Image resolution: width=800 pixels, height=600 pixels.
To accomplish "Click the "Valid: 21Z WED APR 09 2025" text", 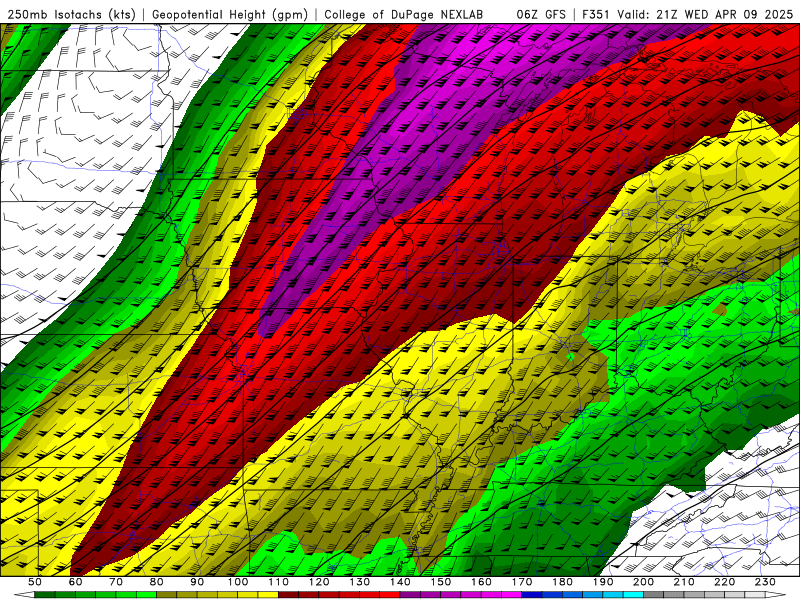I will tap(705, 14).
